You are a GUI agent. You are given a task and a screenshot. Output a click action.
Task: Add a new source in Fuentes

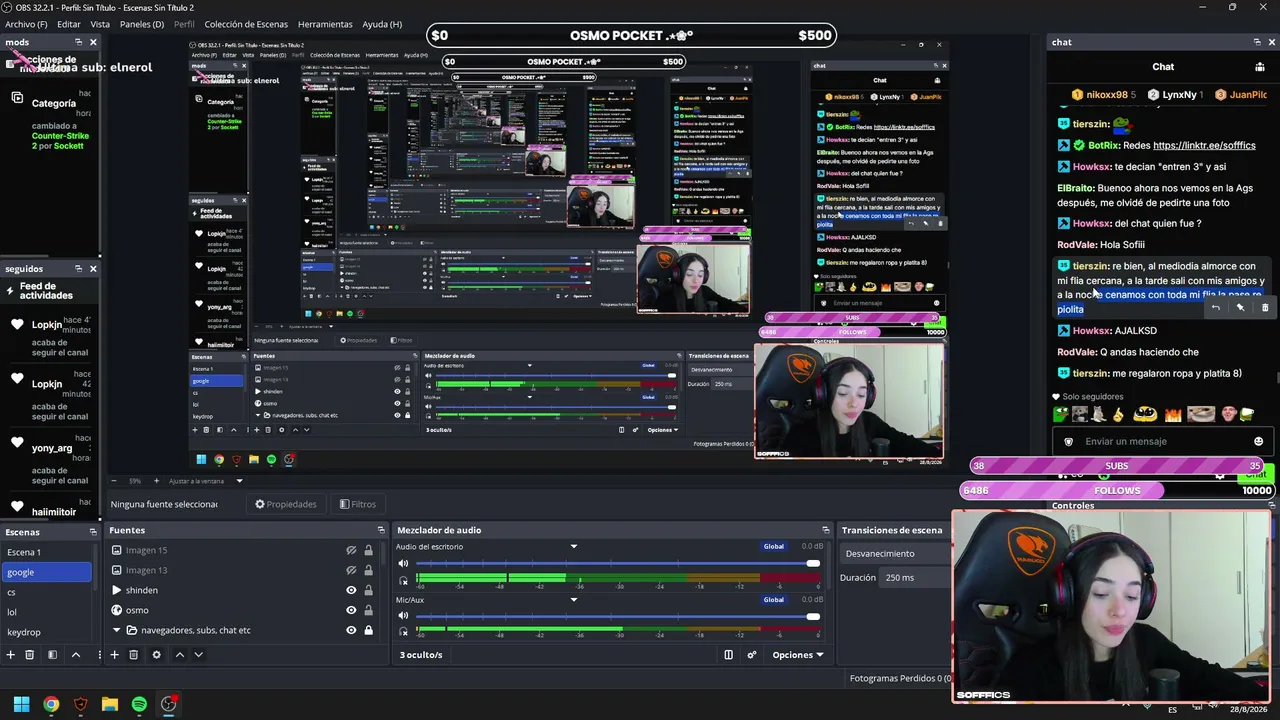tap(114, 655)
